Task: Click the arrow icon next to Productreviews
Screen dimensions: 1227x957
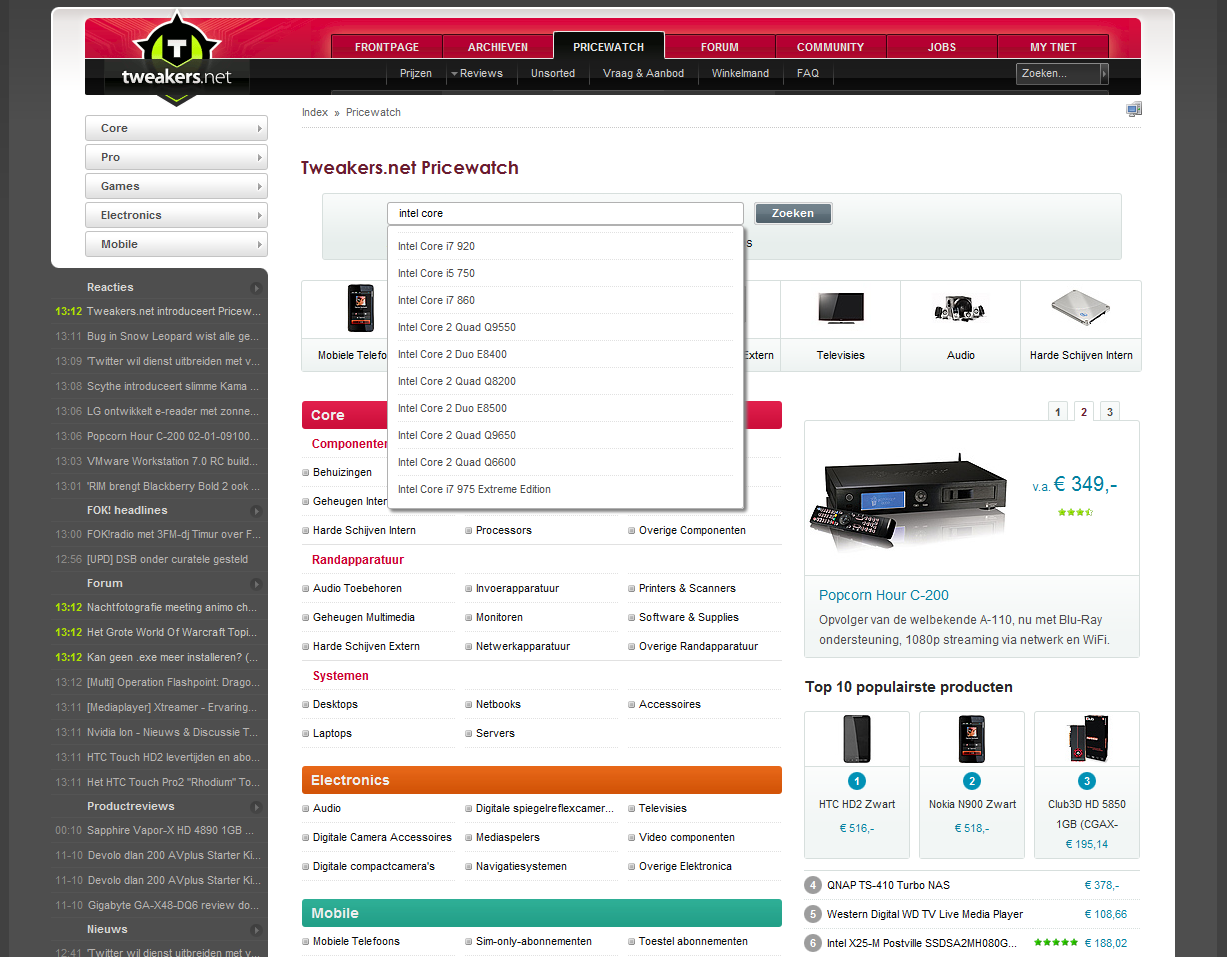Action: click(x=256, y=807)
